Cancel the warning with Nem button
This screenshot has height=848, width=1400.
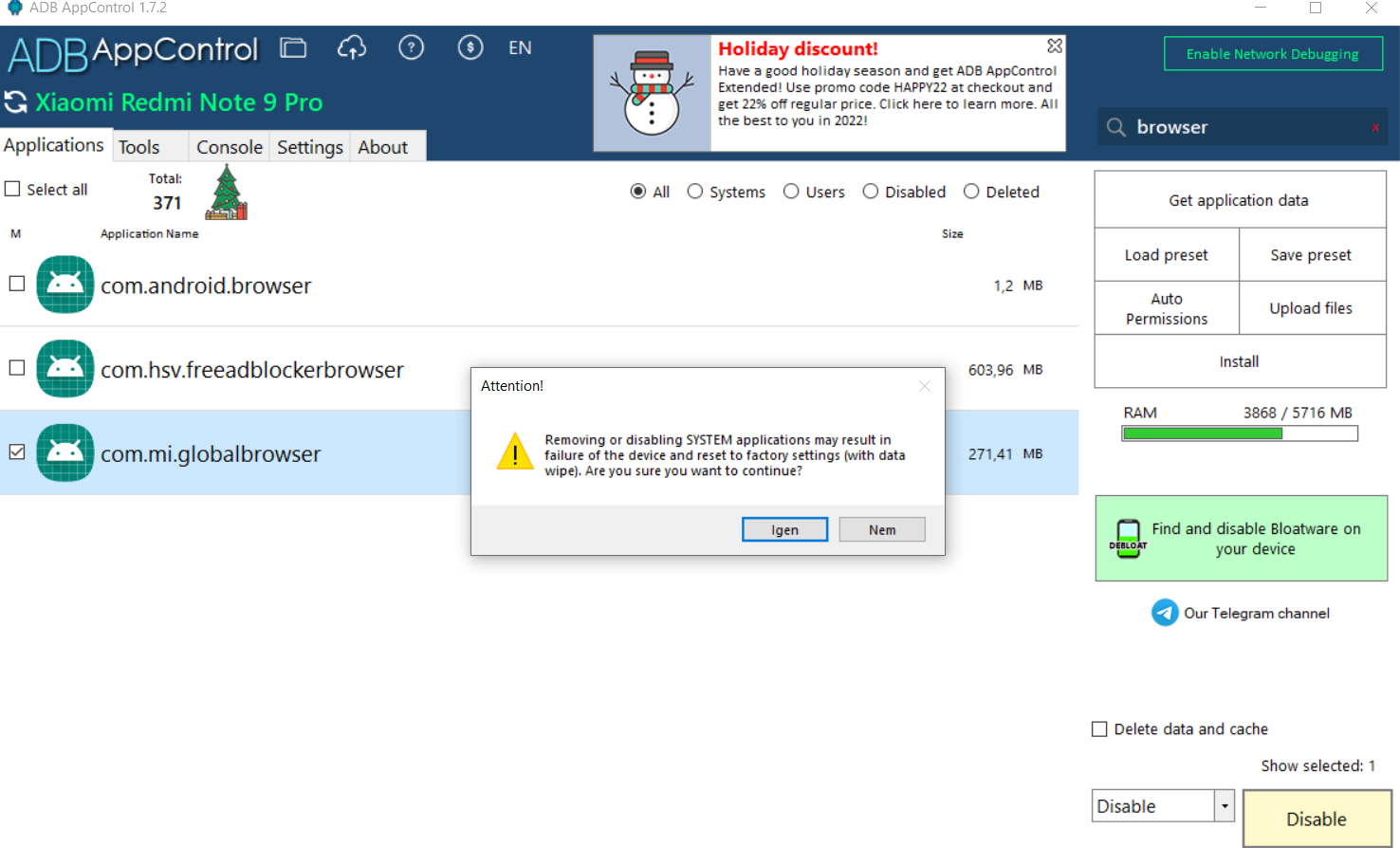(x=882, y=529)
